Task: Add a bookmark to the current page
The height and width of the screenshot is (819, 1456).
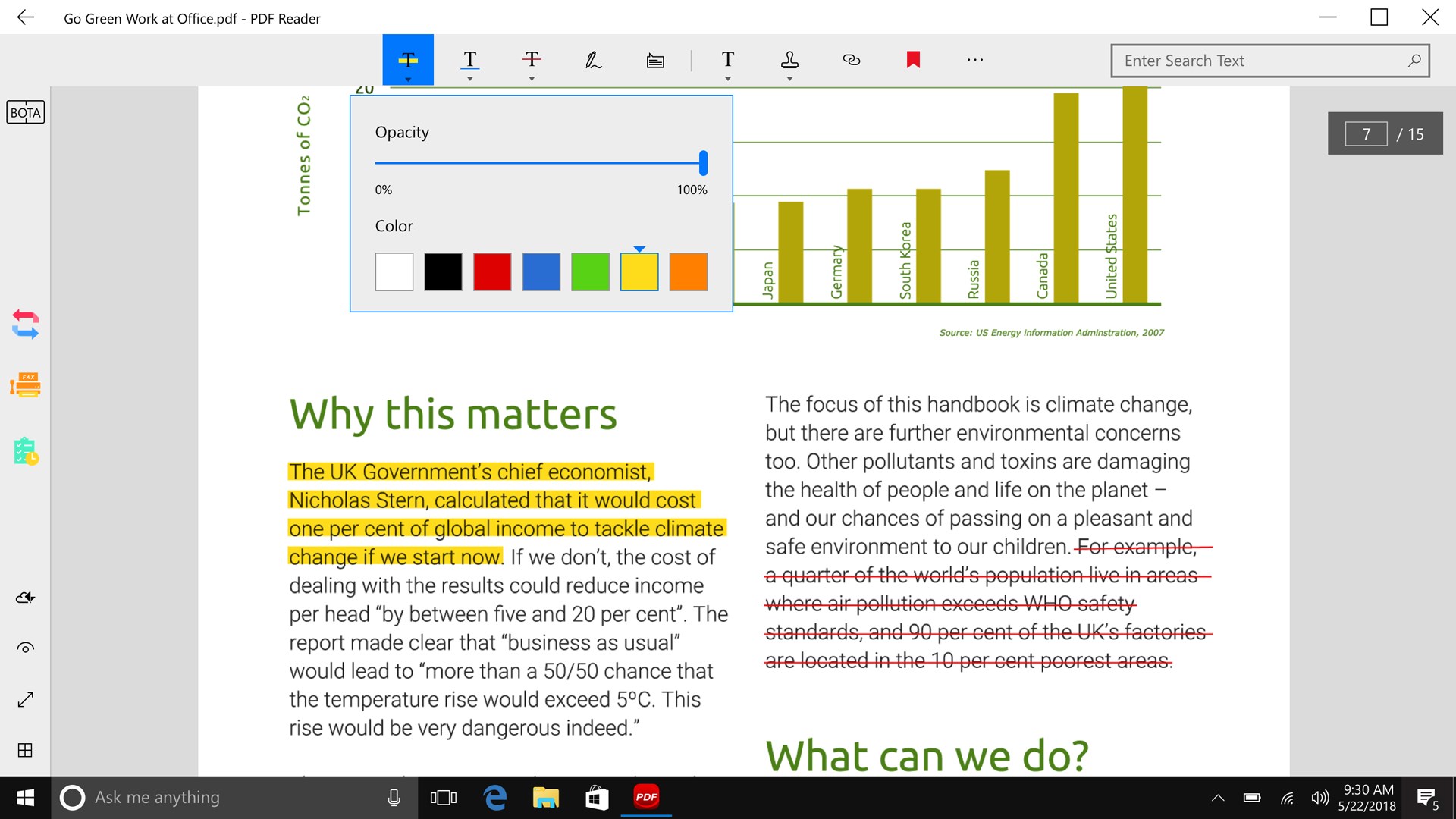Action: coord(913,60)
